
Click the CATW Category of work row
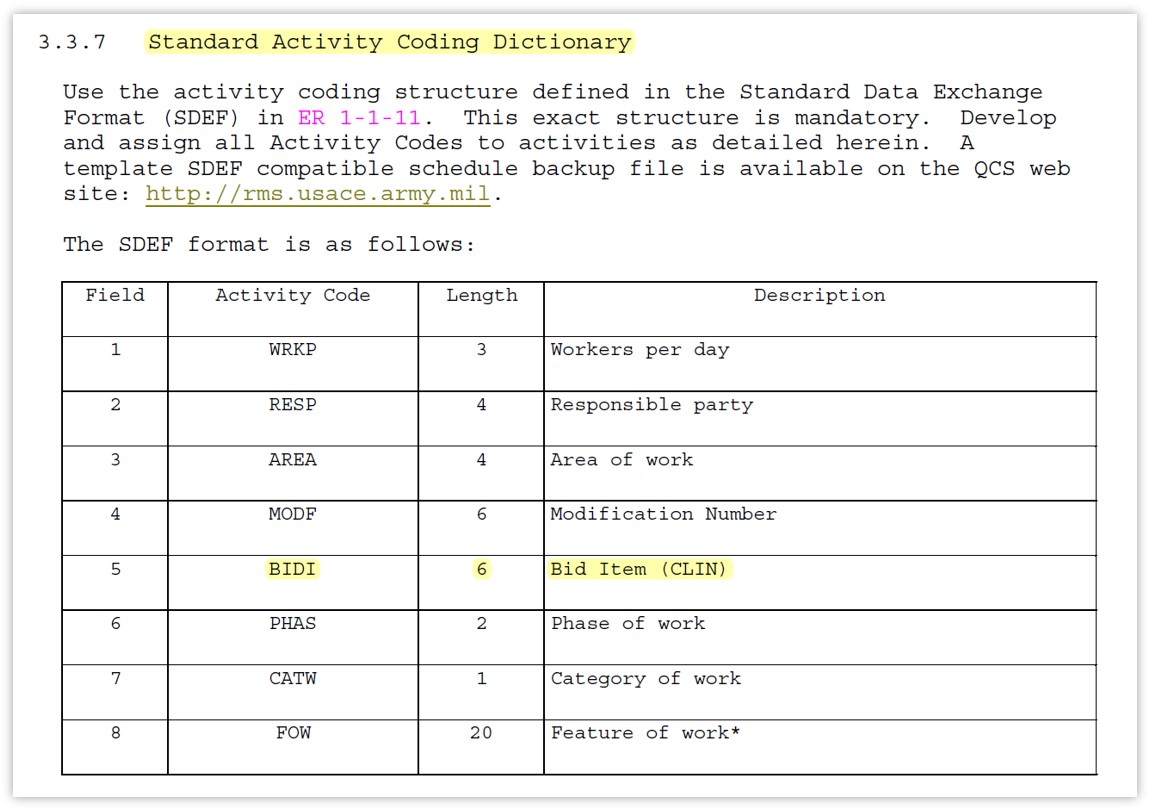(x=292, y=678)
